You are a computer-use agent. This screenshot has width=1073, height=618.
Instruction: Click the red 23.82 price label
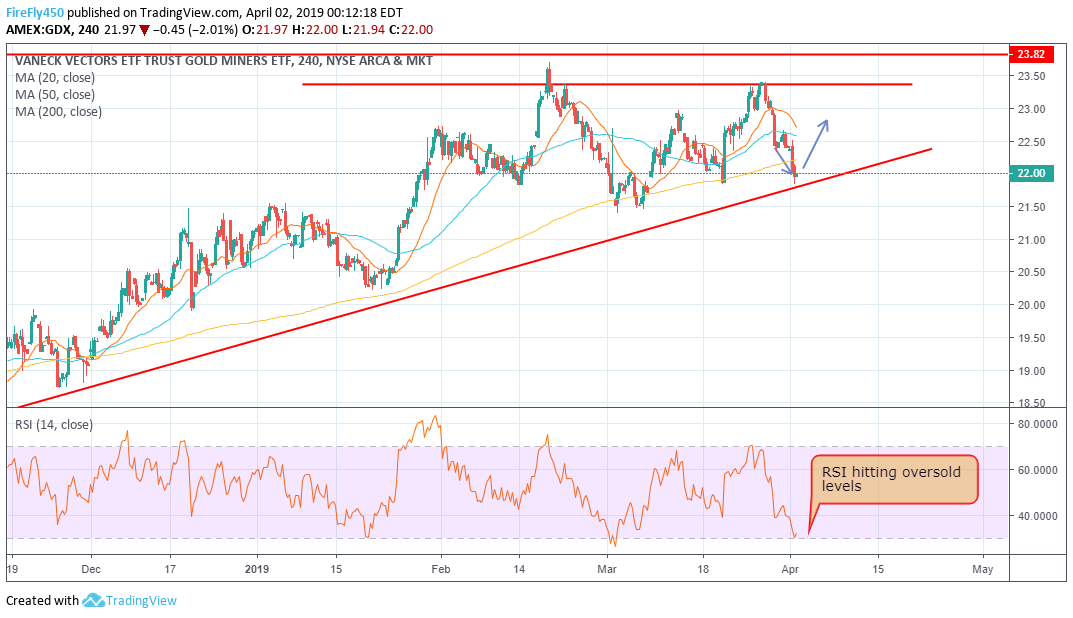[x=1031, y=54]
